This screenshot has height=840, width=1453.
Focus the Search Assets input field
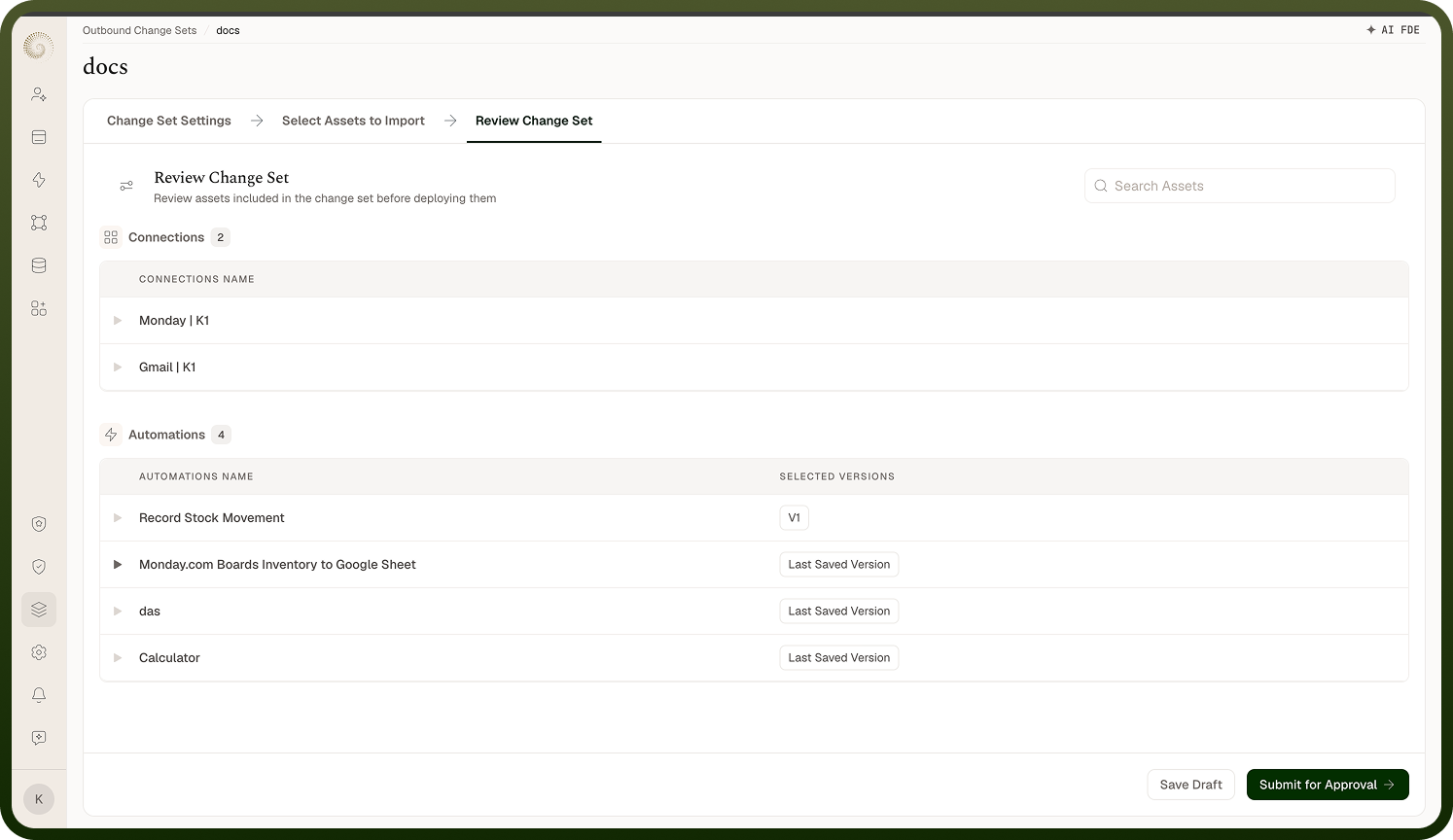[x=1240, y=186]
